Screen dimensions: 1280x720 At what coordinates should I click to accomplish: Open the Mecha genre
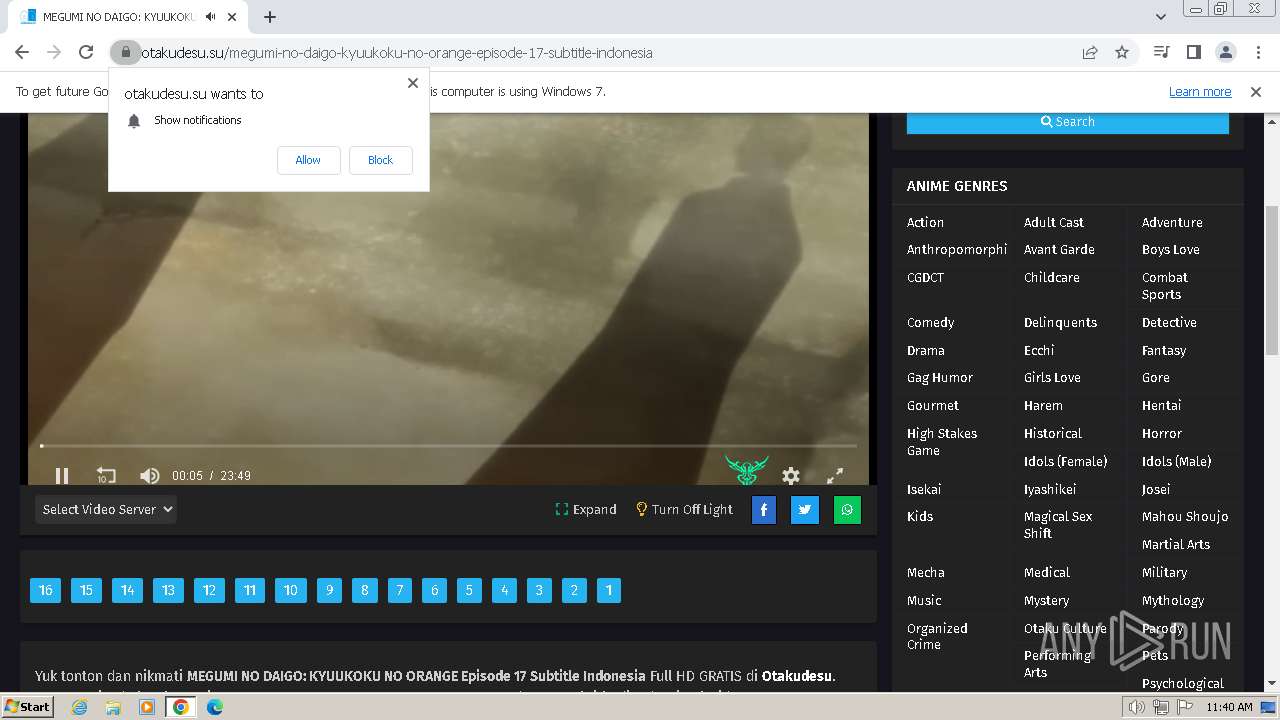925,572
